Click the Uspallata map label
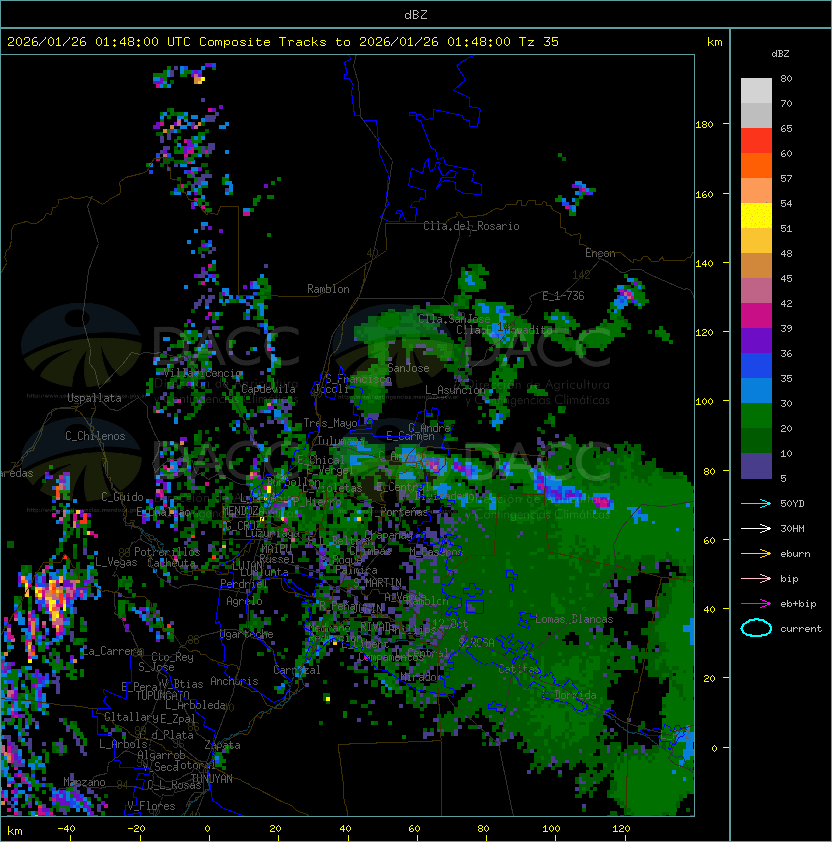Viewport: 832px width, 842px height. 94,398
